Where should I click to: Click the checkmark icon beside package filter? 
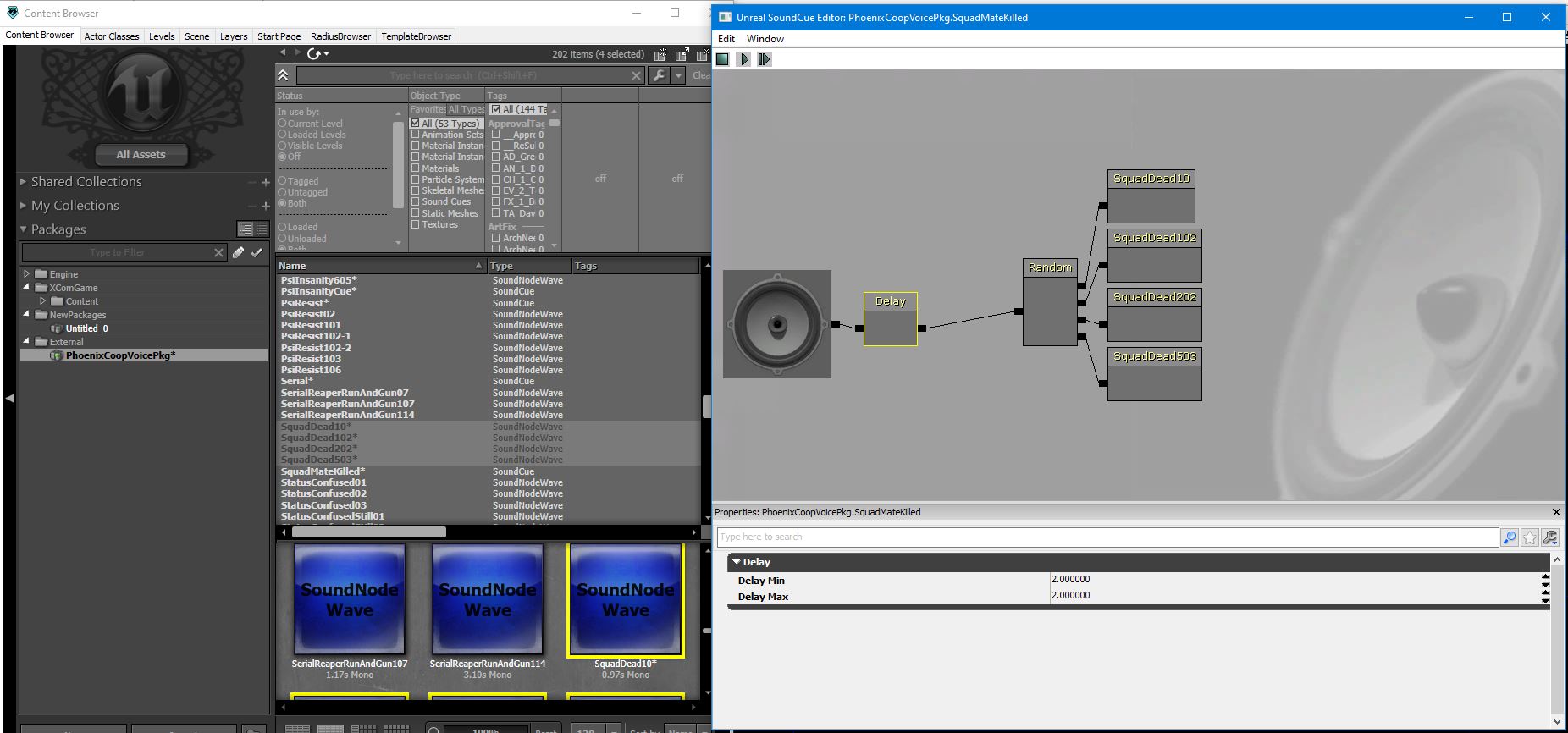coord(257,252)
